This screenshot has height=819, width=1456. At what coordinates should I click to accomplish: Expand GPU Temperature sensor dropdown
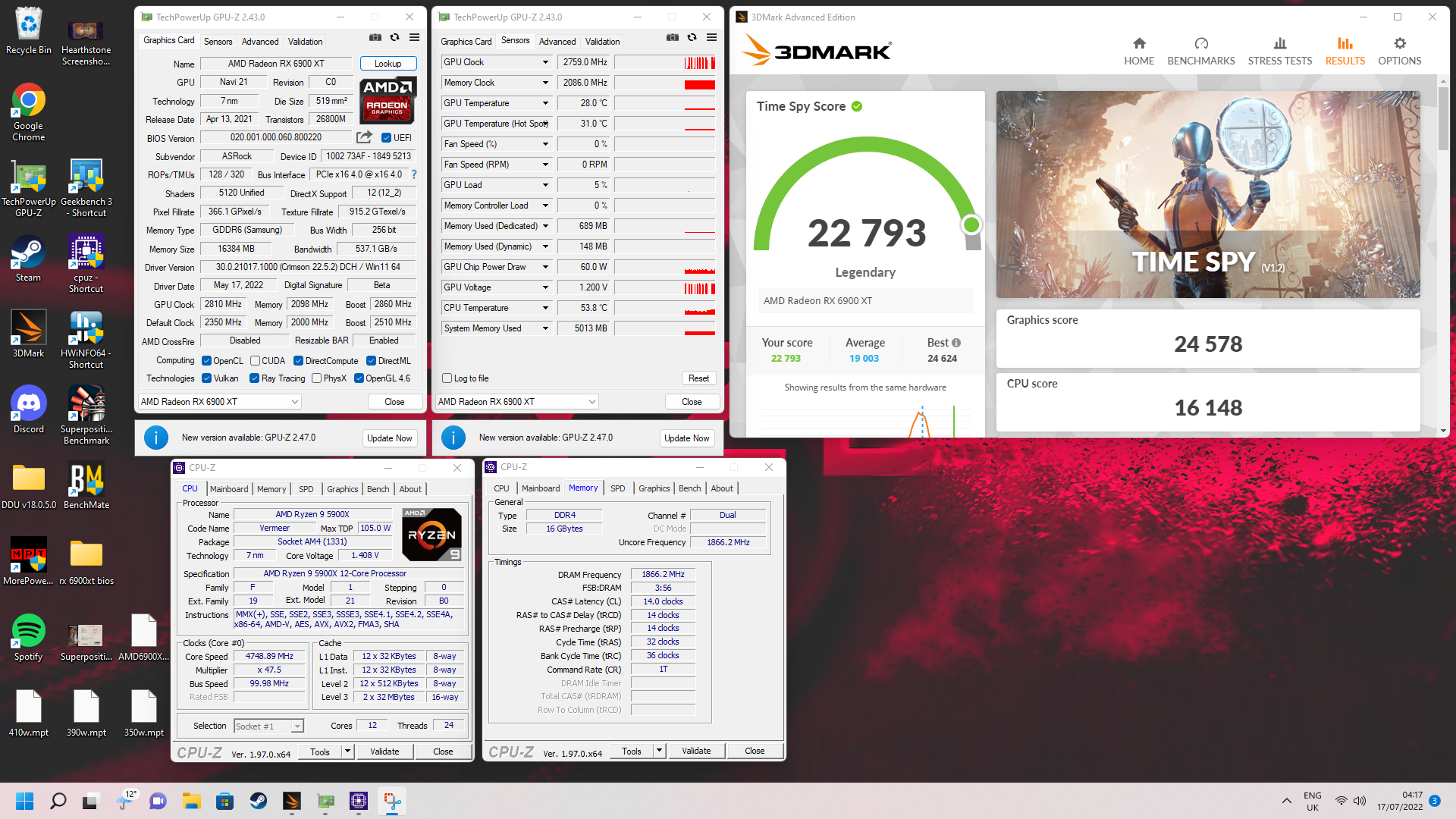pyautogui.click(x=544, y=103)
